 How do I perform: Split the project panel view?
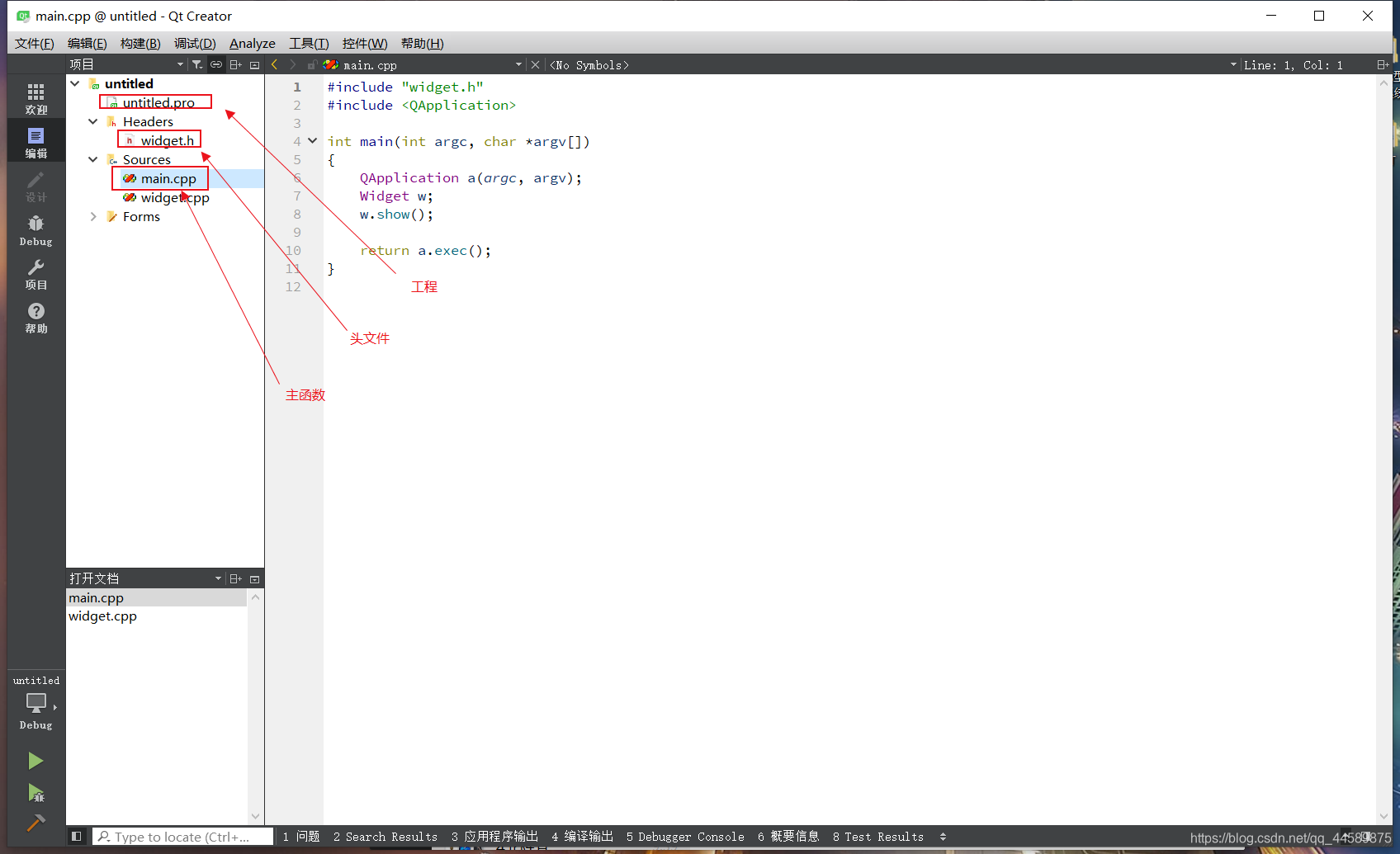(x=235, y=64)
